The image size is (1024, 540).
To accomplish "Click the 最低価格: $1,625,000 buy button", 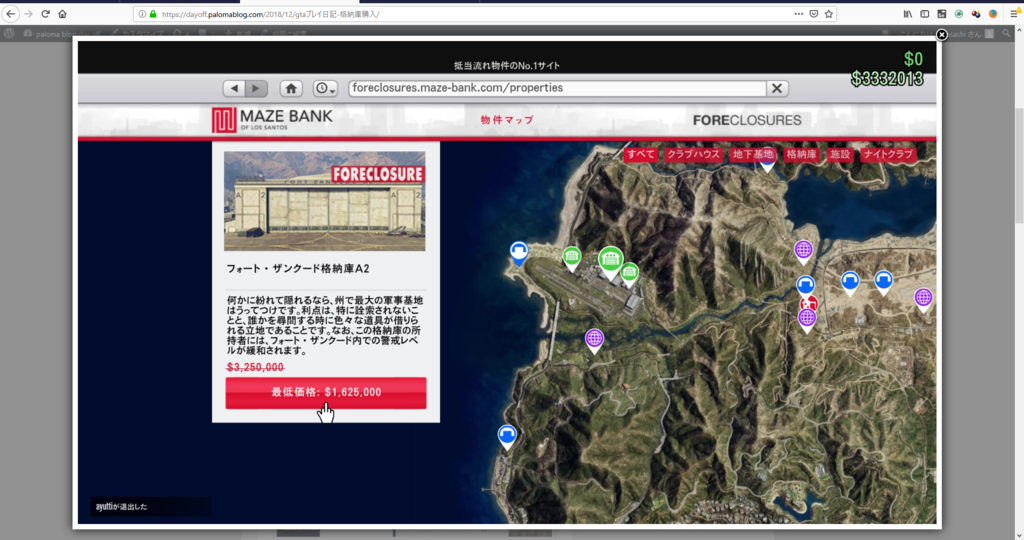I will point(326,392).
